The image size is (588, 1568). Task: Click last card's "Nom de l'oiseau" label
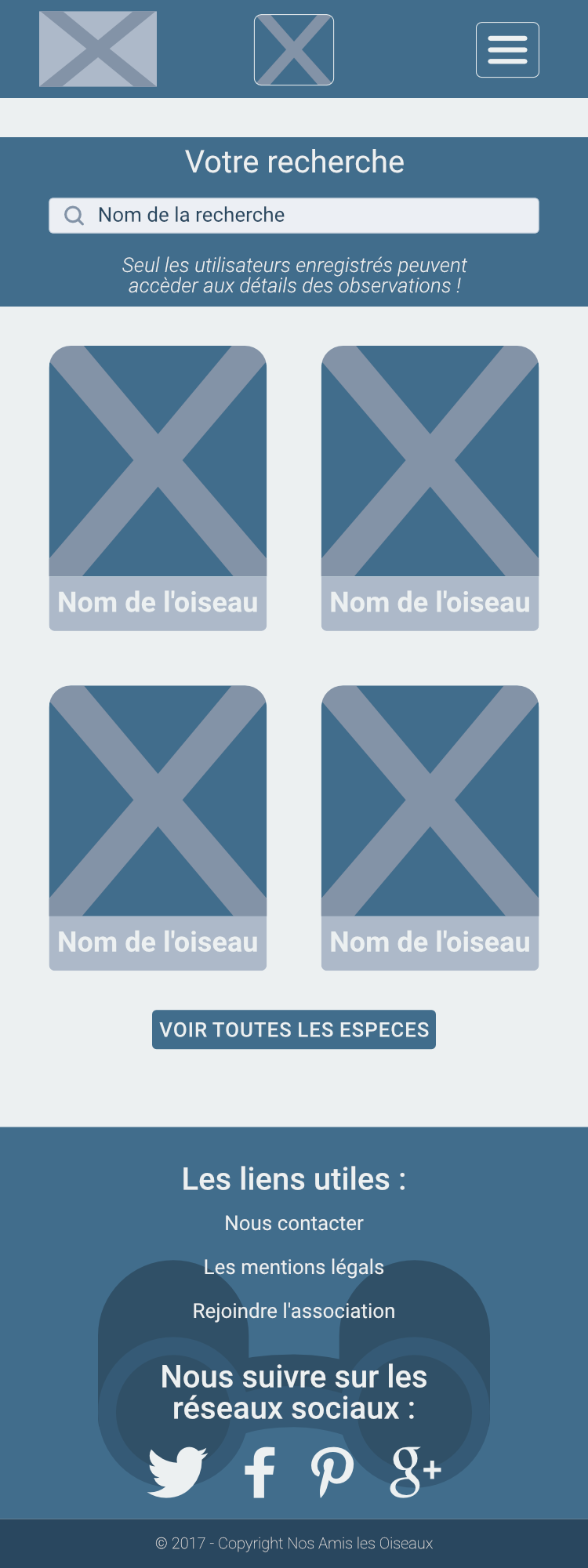point(430,942)
